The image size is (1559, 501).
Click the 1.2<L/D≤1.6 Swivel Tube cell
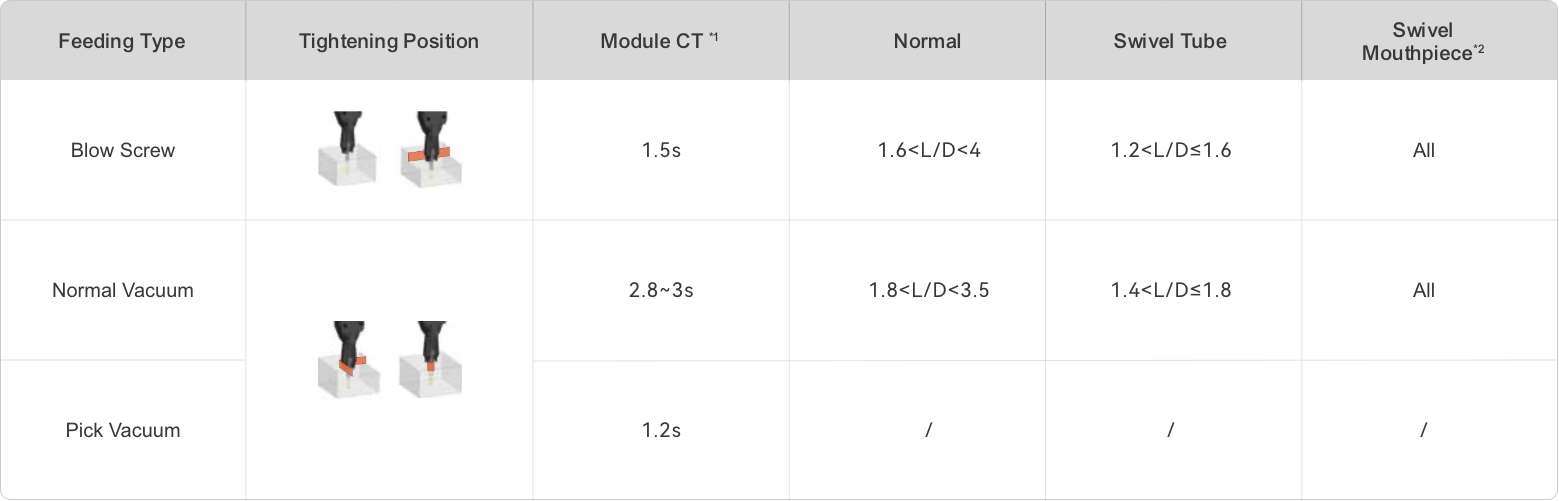[x=1170, y=151]
